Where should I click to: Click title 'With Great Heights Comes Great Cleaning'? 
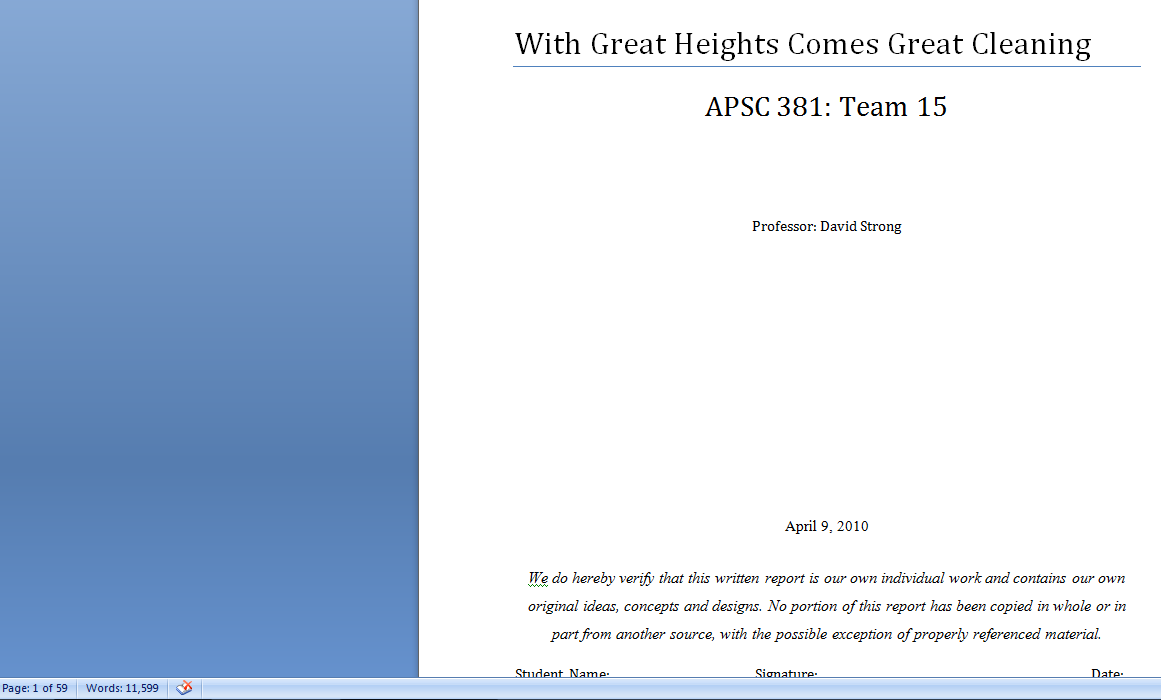coord(803,44)
